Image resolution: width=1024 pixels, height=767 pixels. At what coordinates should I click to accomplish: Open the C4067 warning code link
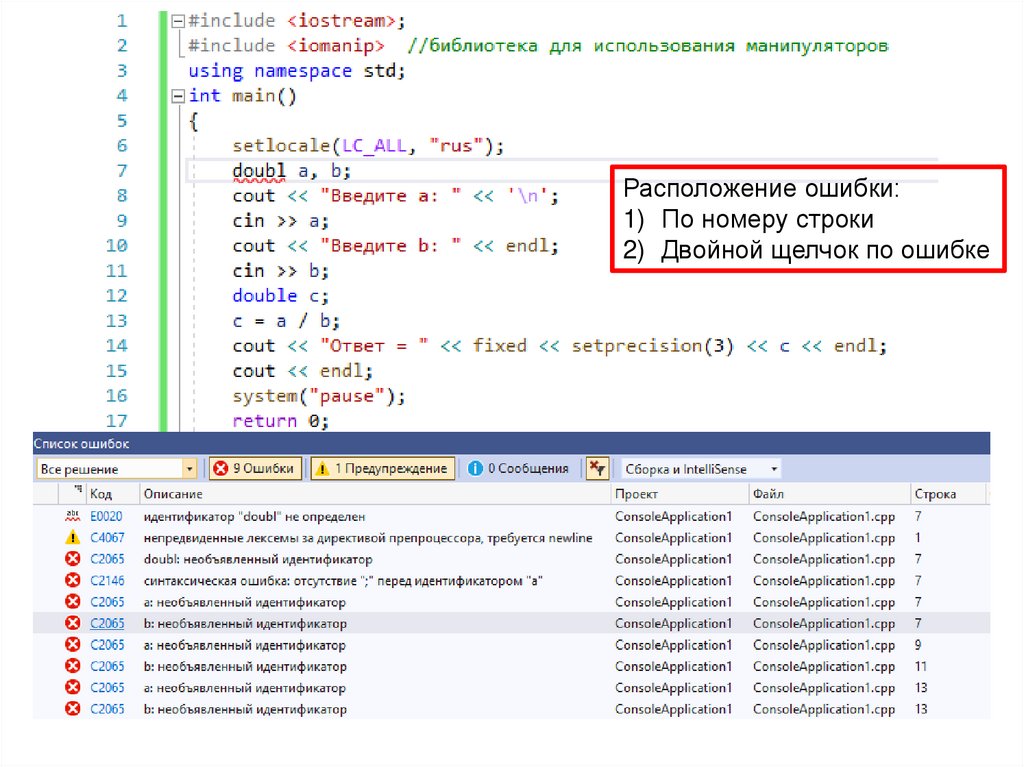(107, 538)
